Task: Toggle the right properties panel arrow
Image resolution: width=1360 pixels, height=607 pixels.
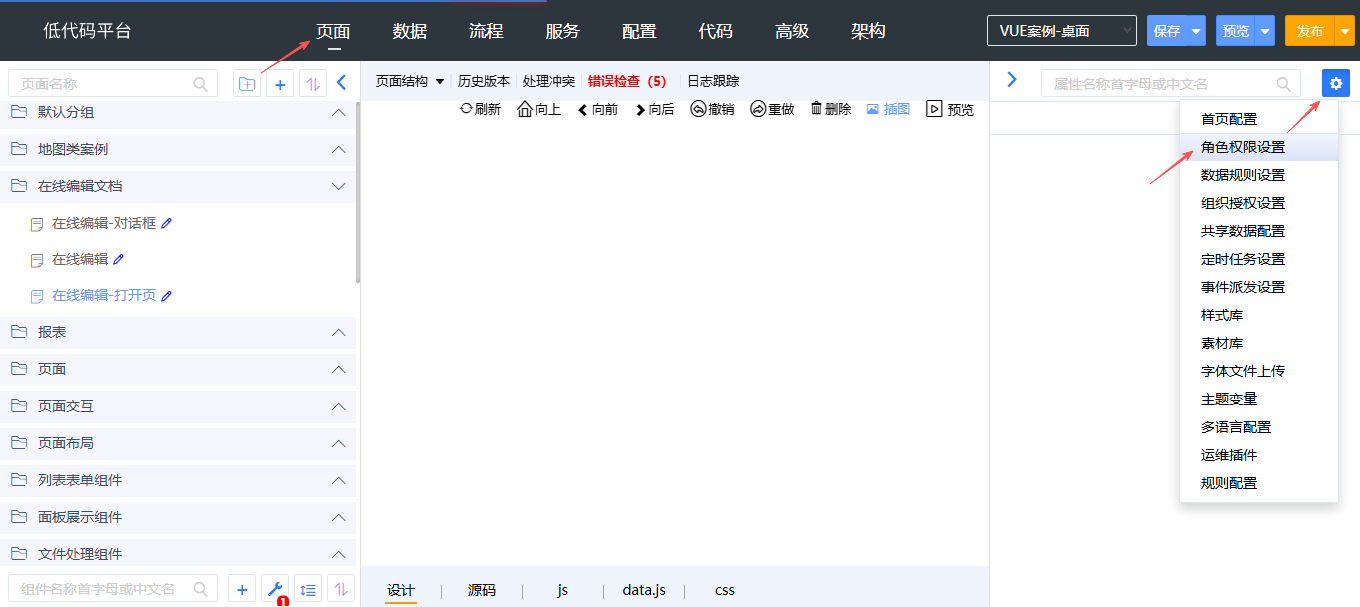Action: tap(1011, 80)
